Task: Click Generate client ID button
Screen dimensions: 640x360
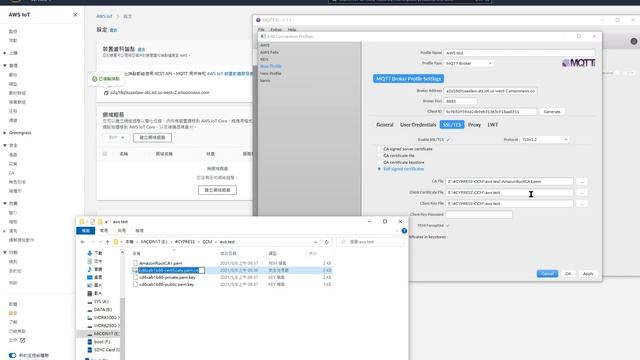Action: 552,111
